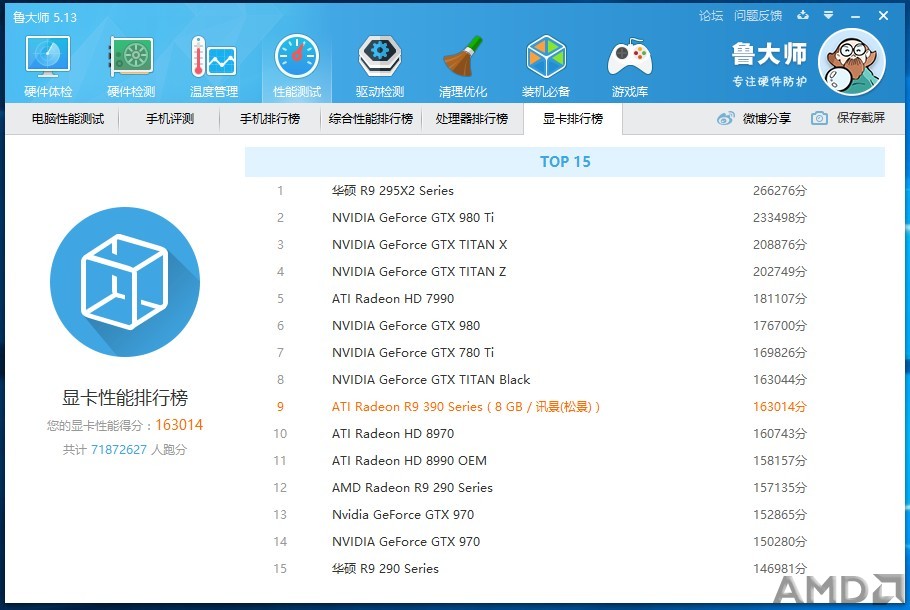
Task: Open the 硬件检测 hardware detection section
Action: click(x=131, y=67)
